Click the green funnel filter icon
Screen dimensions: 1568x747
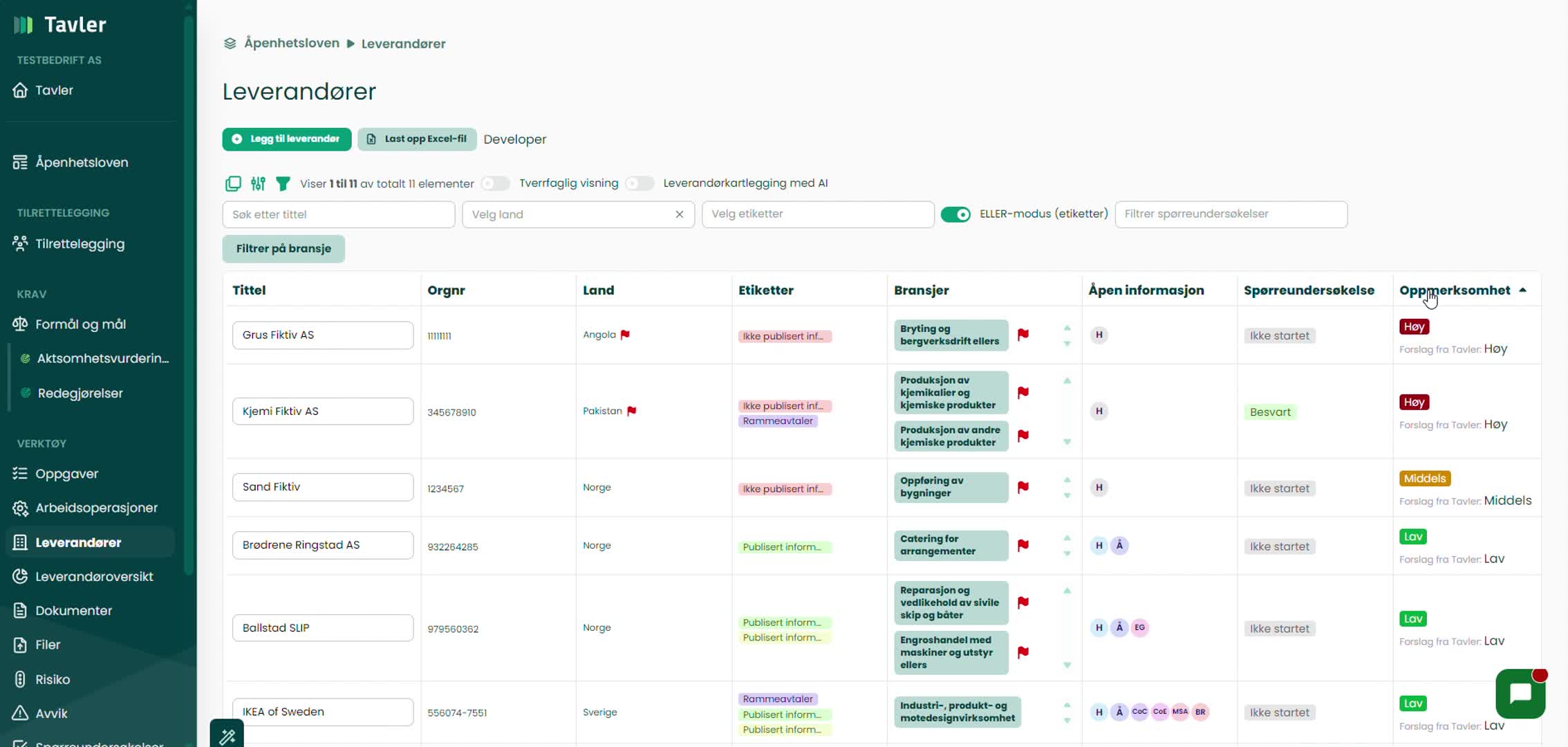pyautogui.click(x=283, y=183)
